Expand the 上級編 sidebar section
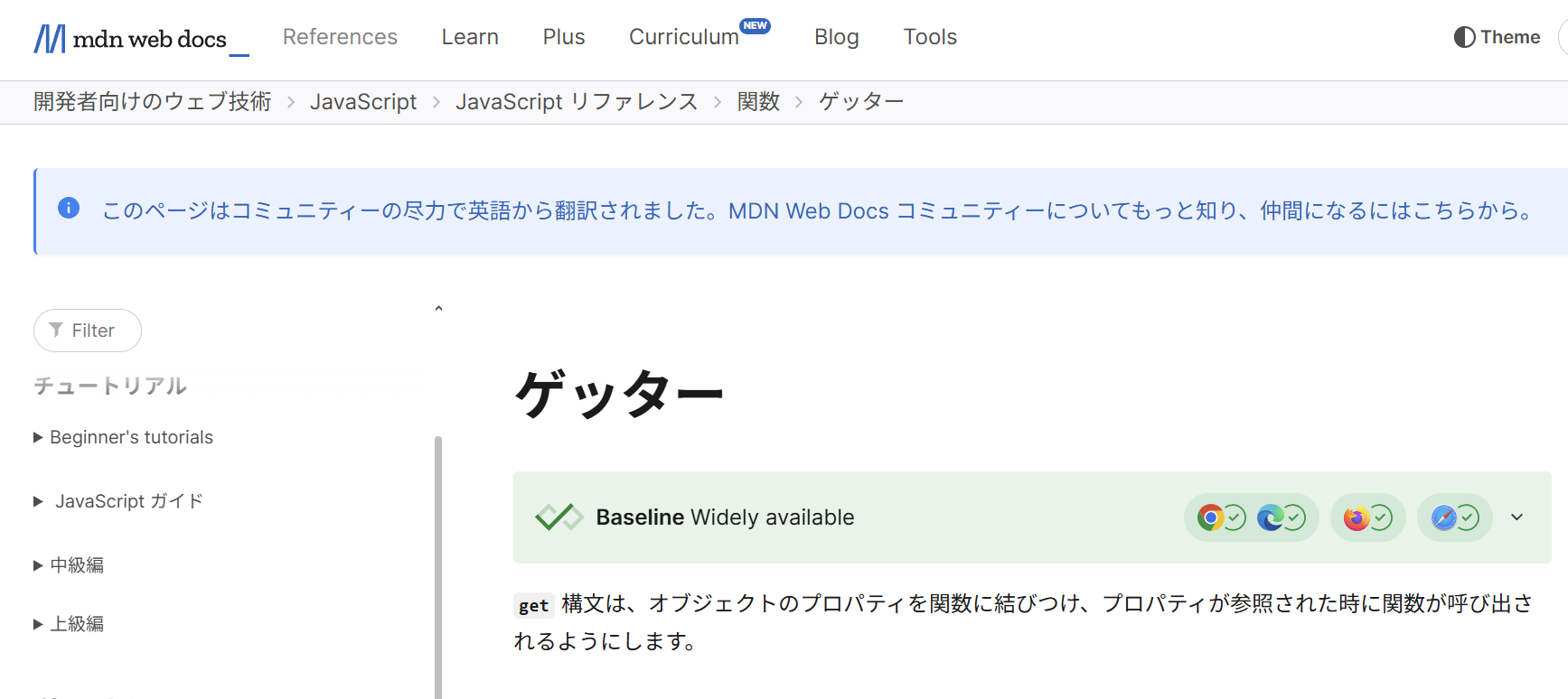 (69, 624)
